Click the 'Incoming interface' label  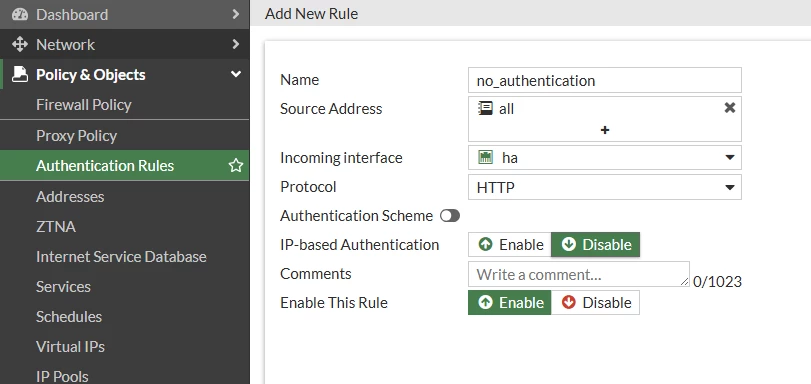click(341, 158)
